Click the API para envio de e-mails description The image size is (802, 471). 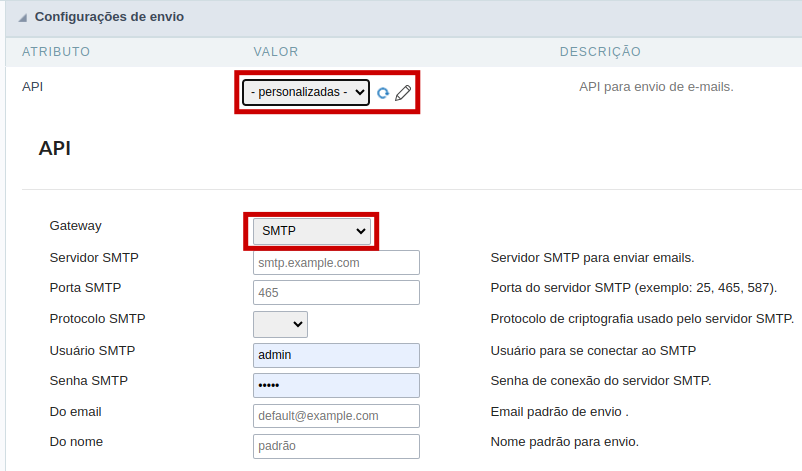point(656,87)
